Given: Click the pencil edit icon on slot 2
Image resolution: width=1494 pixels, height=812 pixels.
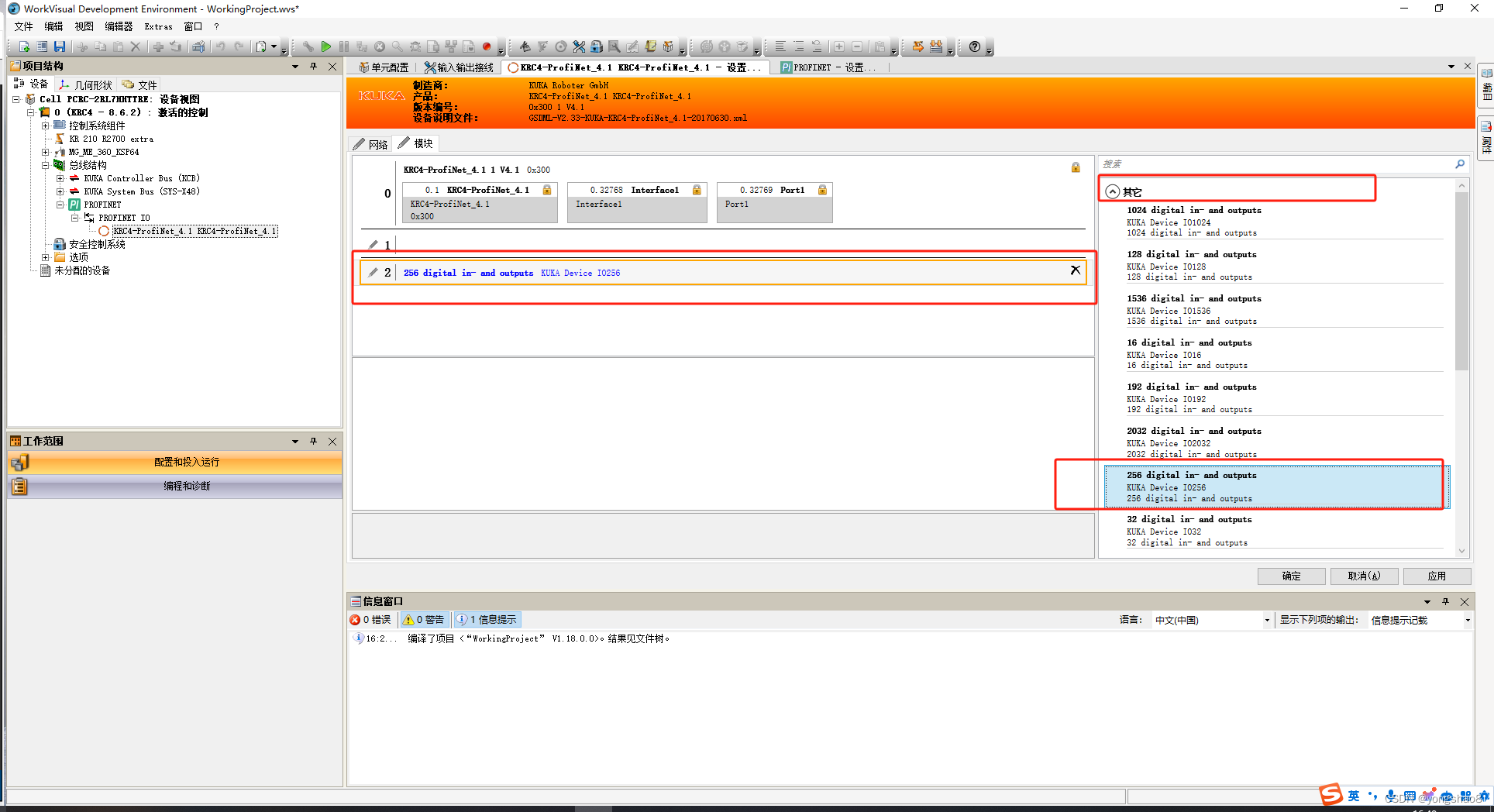Looking at the screenshot, I should point(373,272).
